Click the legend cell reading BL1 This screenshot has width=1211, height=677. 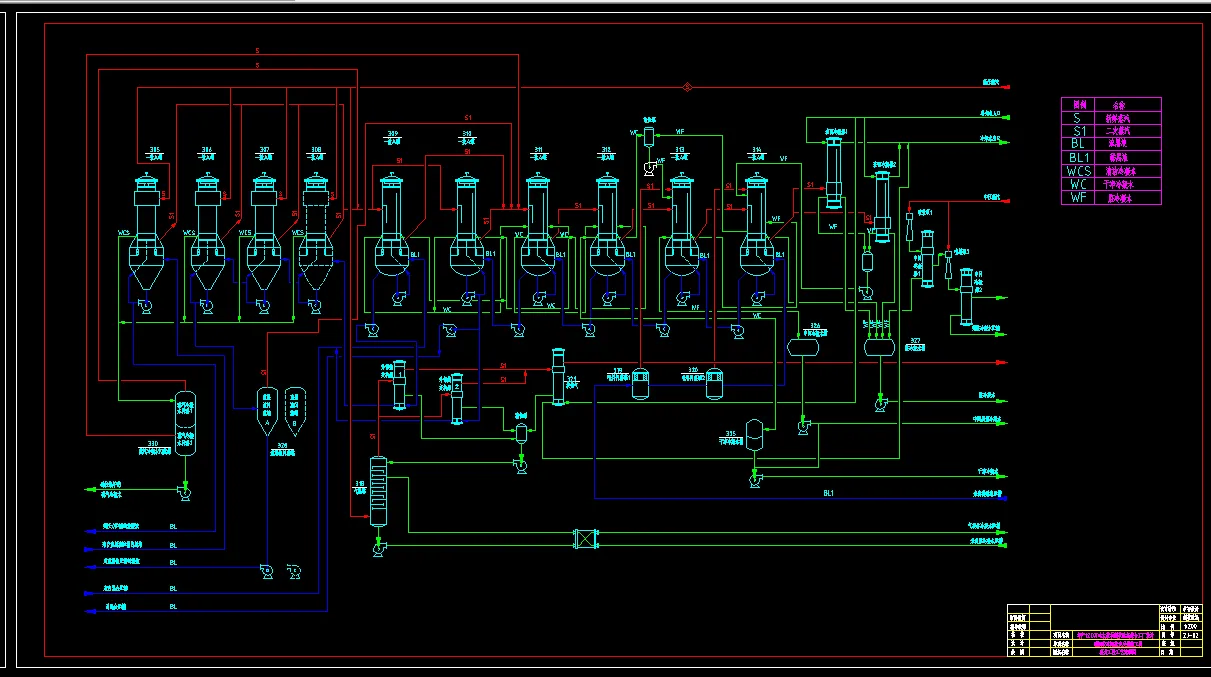[x=1077, y=157]
